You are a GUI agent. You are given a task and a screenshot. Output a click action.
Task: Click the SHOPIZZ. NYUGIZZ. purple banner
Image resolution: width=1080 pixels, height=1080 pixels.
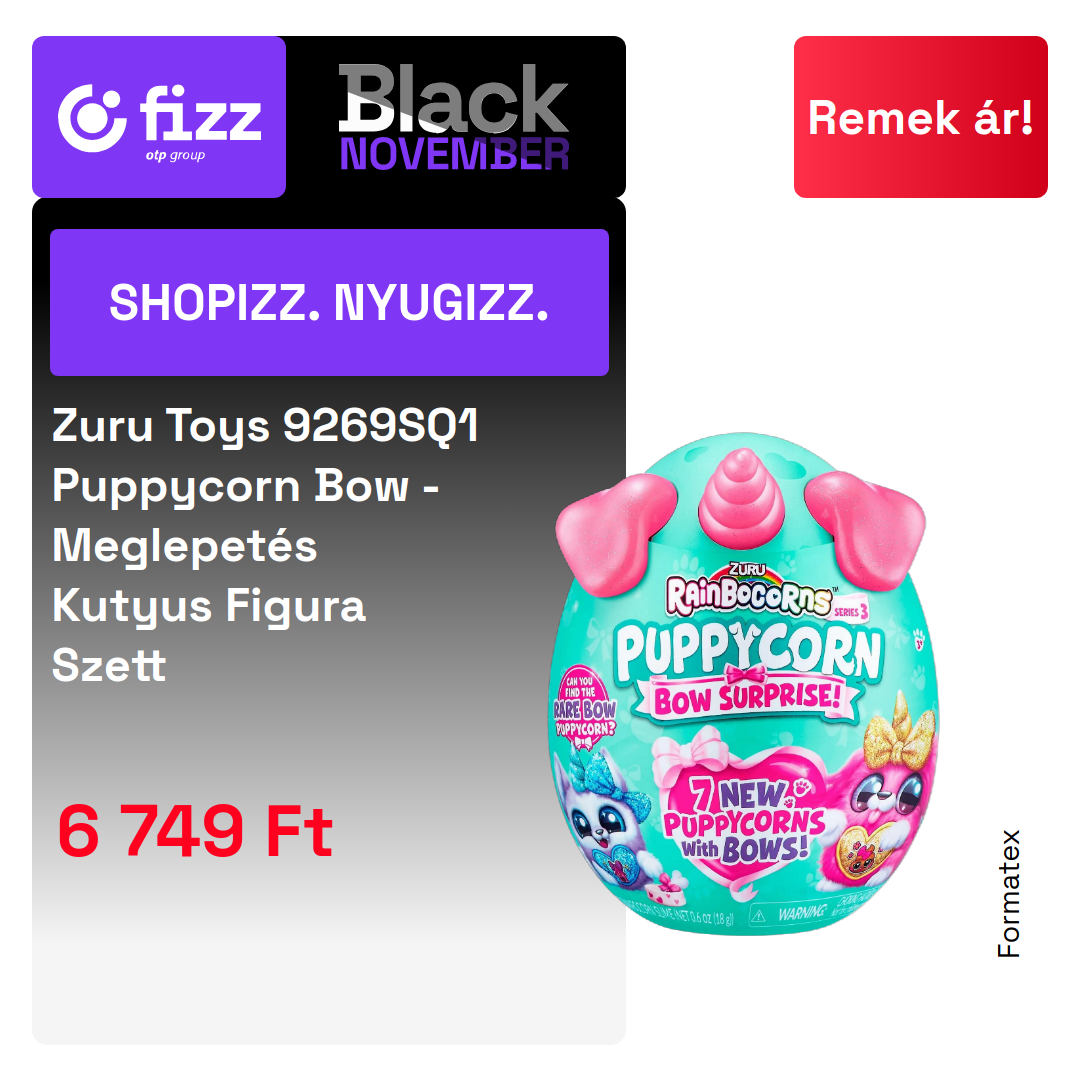click(x=329, y=302)
